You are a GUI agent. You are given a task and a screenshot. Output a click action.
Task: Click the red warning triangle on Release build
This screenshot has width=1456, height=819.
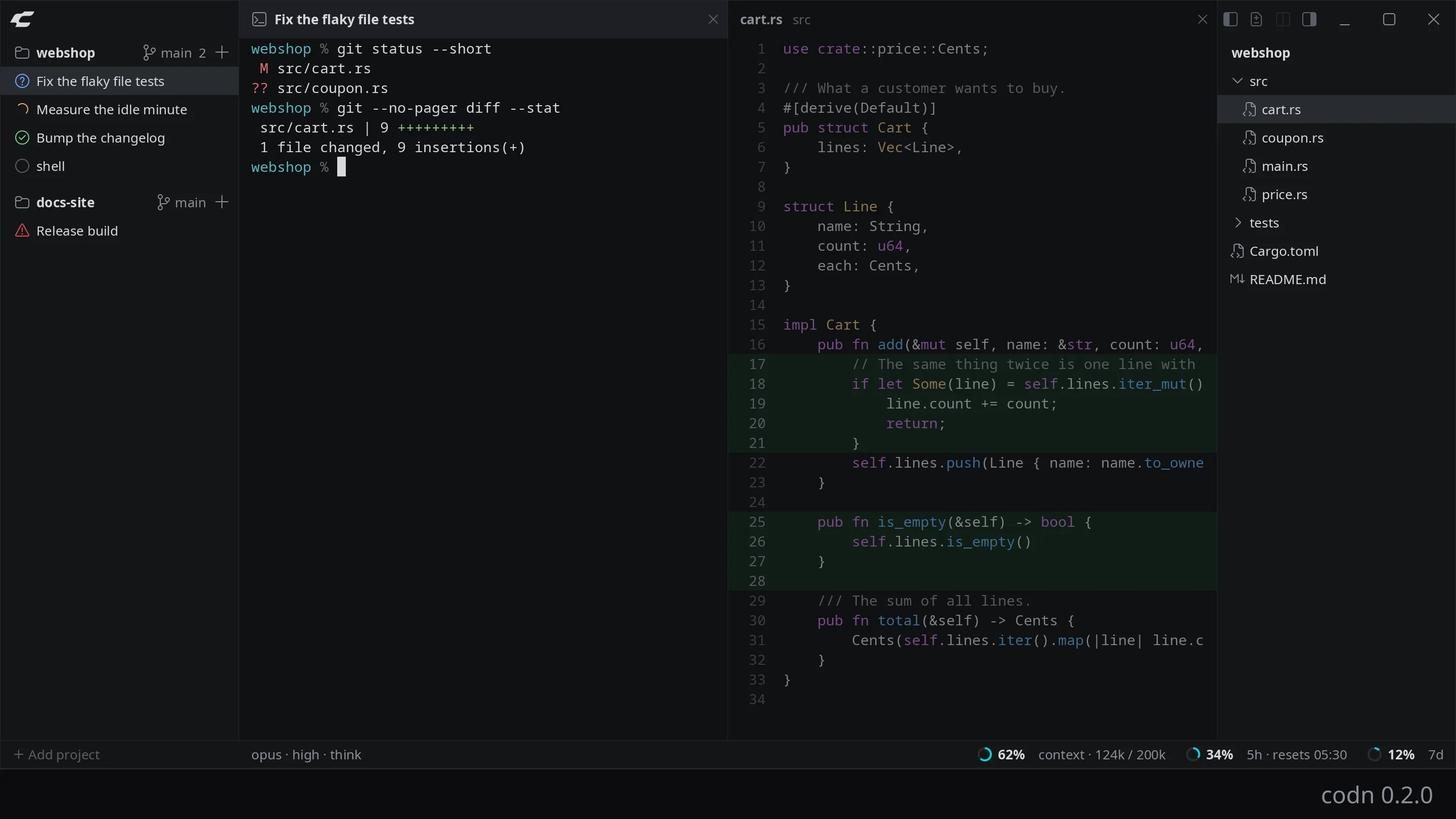22,231
